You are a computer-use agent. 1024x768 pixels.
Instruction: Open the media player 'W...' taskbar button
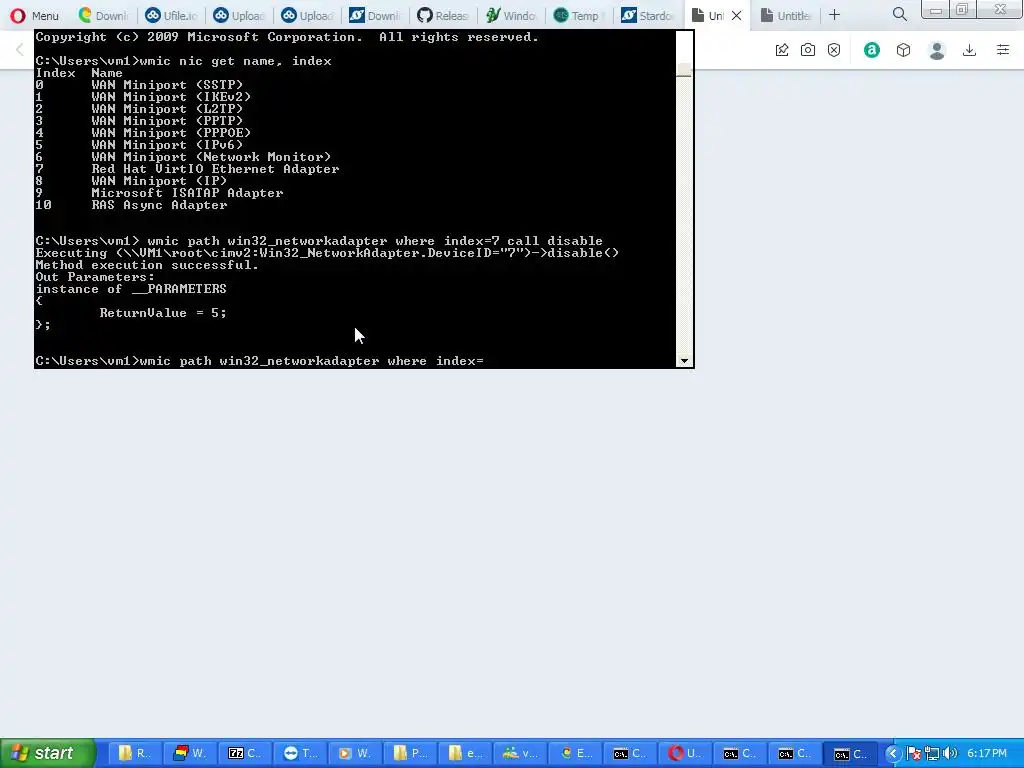354,753
